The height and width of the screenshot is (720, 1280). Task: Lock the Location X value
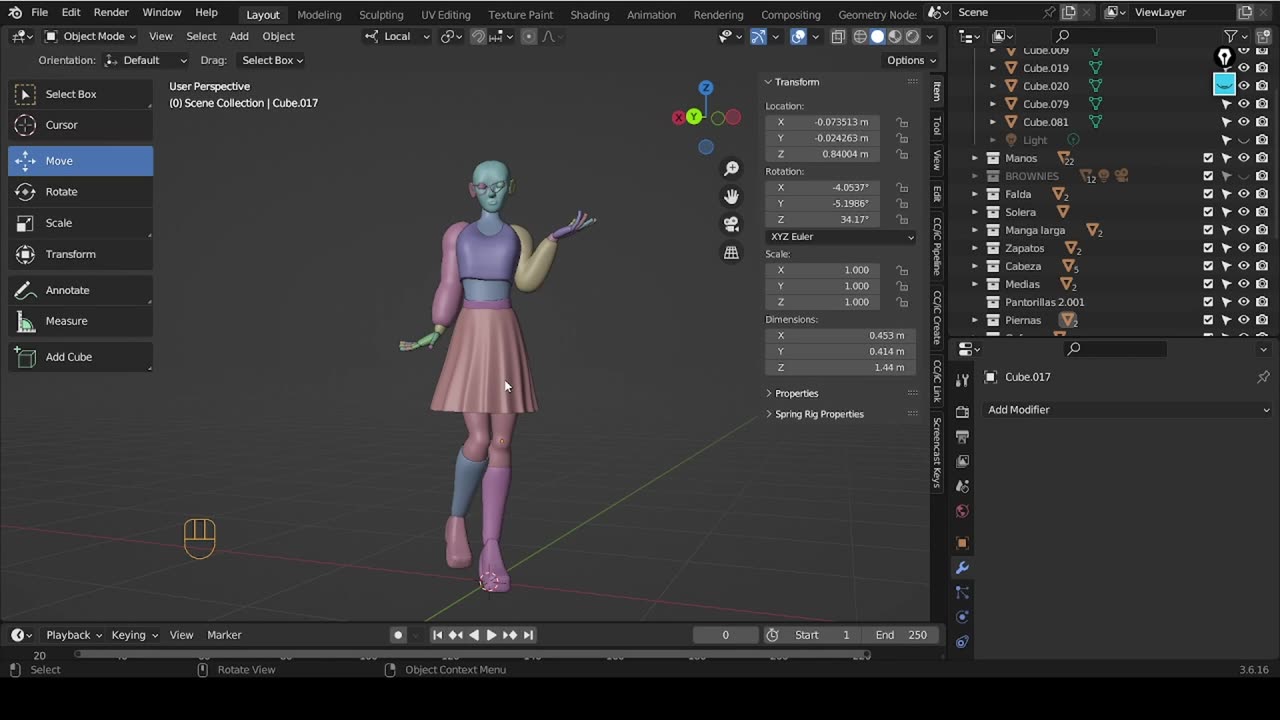[902, 122]
